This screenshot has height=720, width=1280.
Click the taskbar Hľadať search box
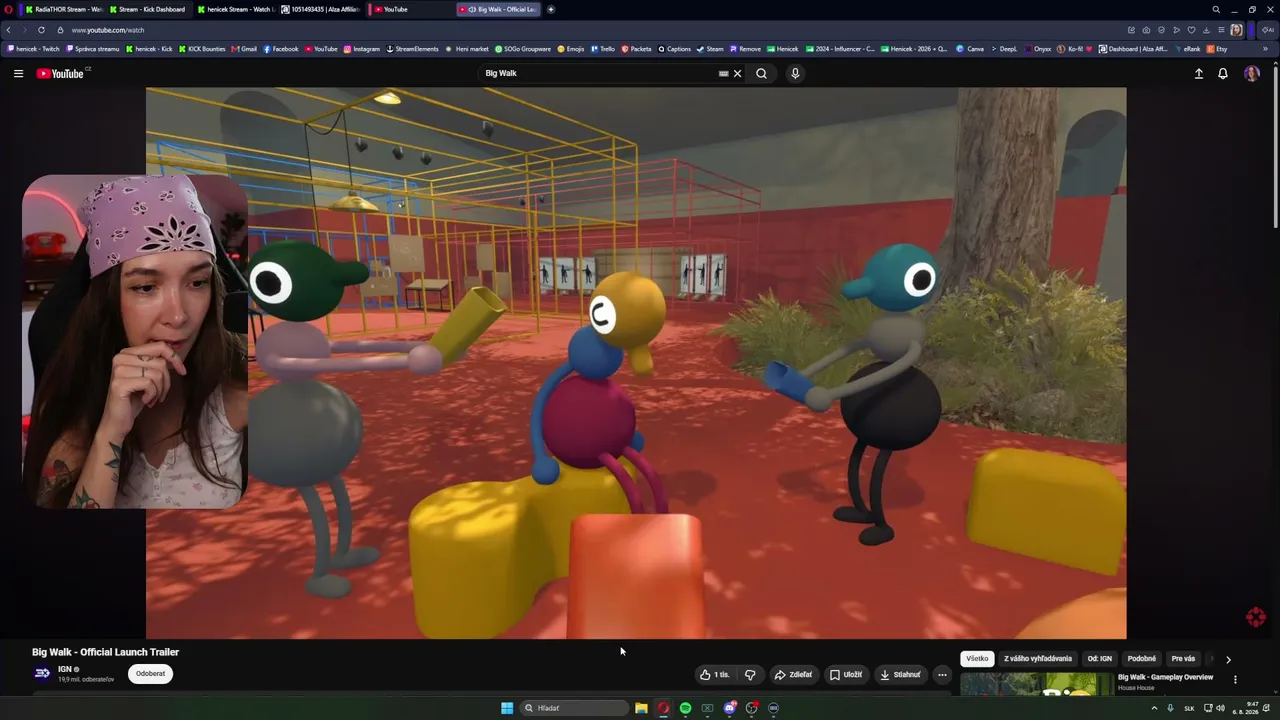pos(572,708)
